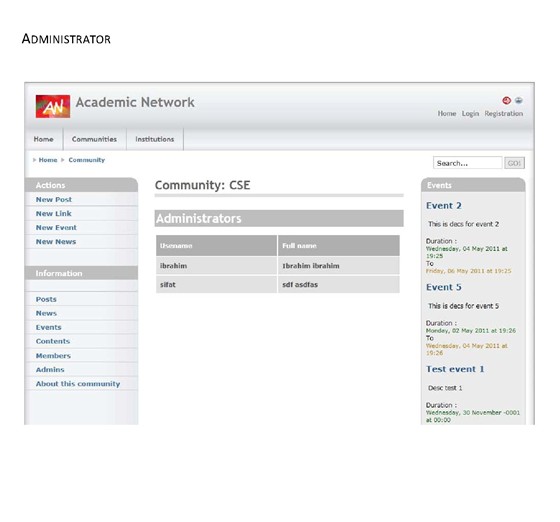Viewport: 560px width, 522px height.
Task: Select Home tab in main navigation bar
Action: (x=44, y=139)
